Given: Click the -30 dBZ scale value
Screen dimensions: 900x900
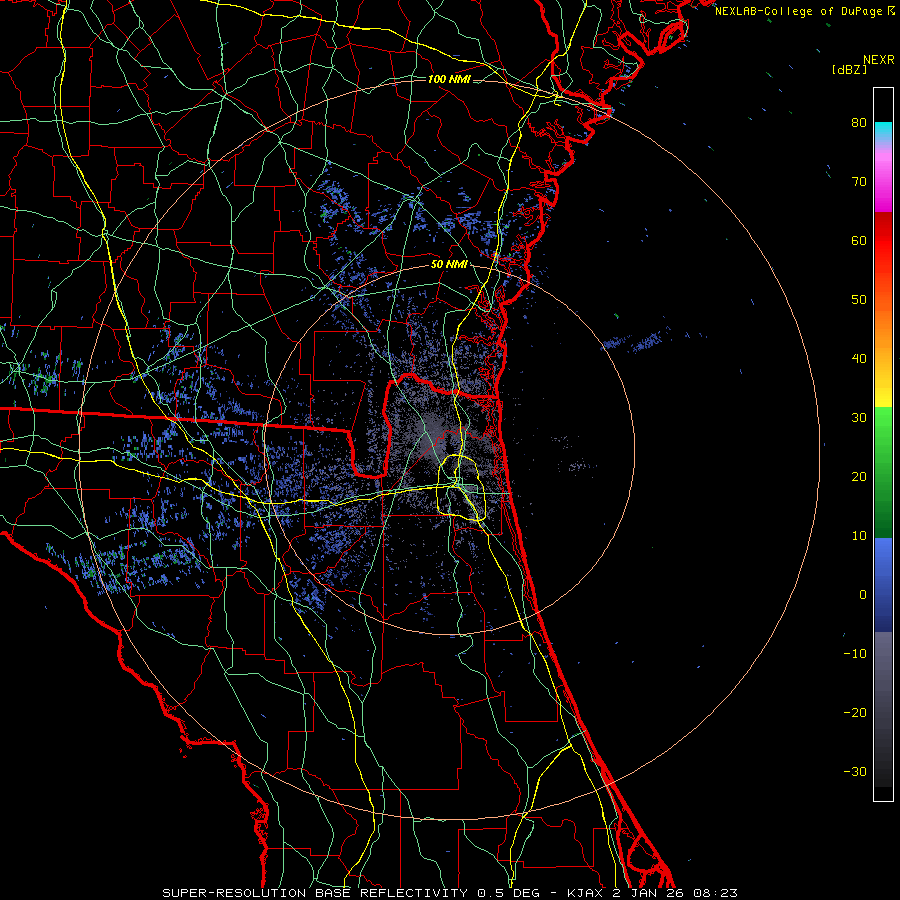Looking at the screenshot, I should [855, 772].
